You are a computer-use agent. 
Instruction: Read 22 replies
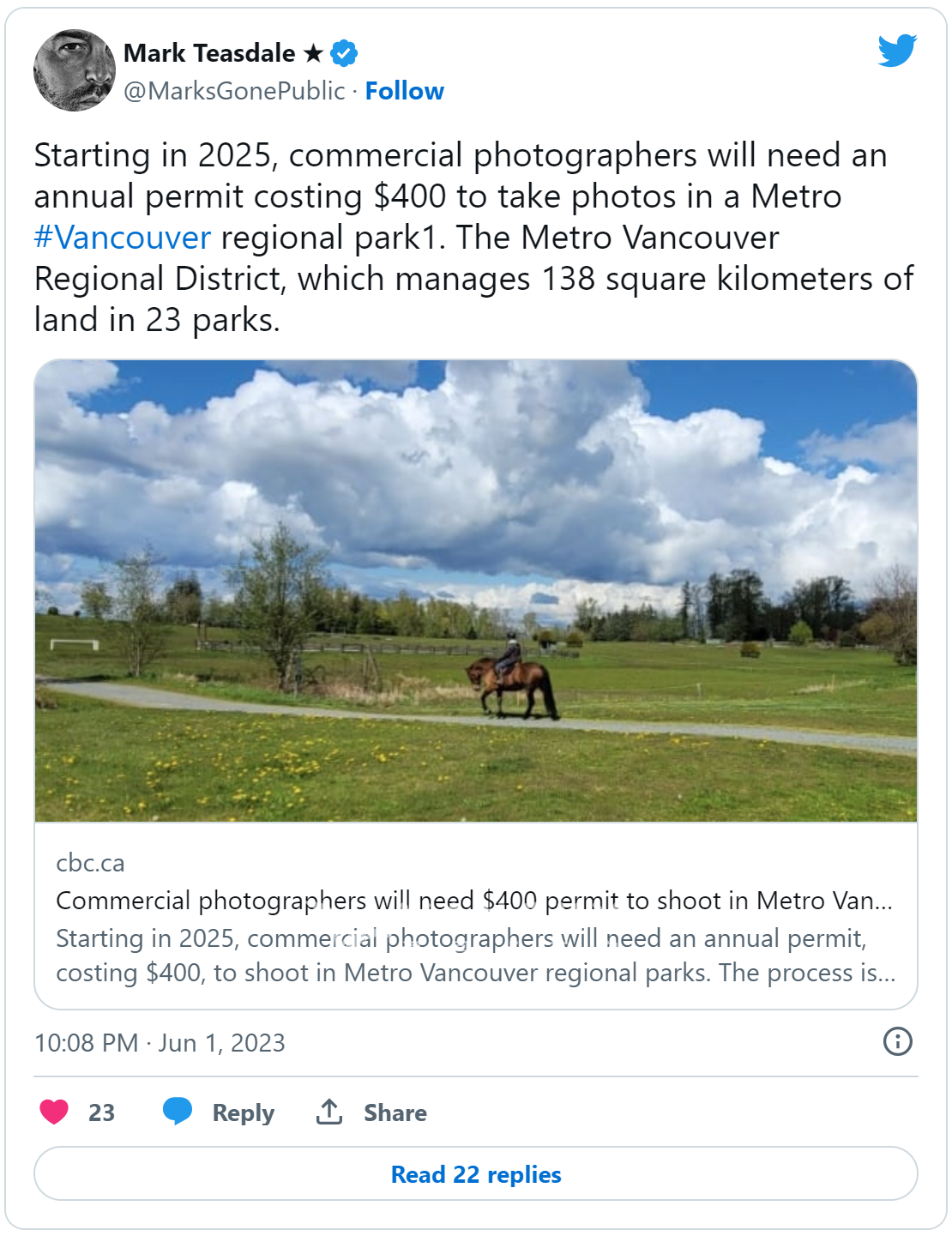(x=476, y=1174)
